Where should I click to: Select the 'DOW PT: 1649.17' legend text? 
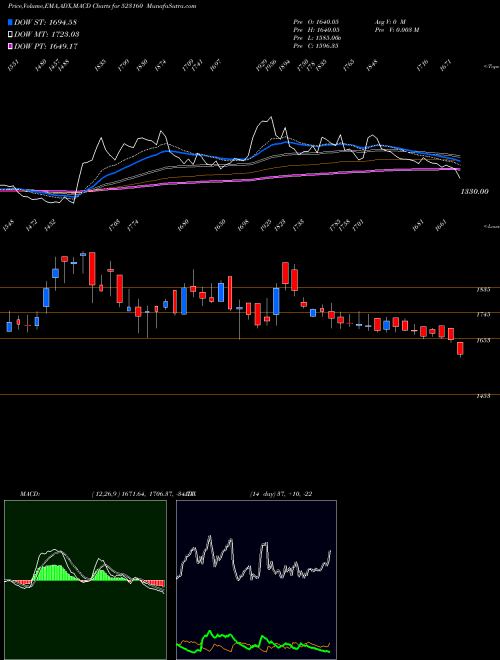point(45,46)
